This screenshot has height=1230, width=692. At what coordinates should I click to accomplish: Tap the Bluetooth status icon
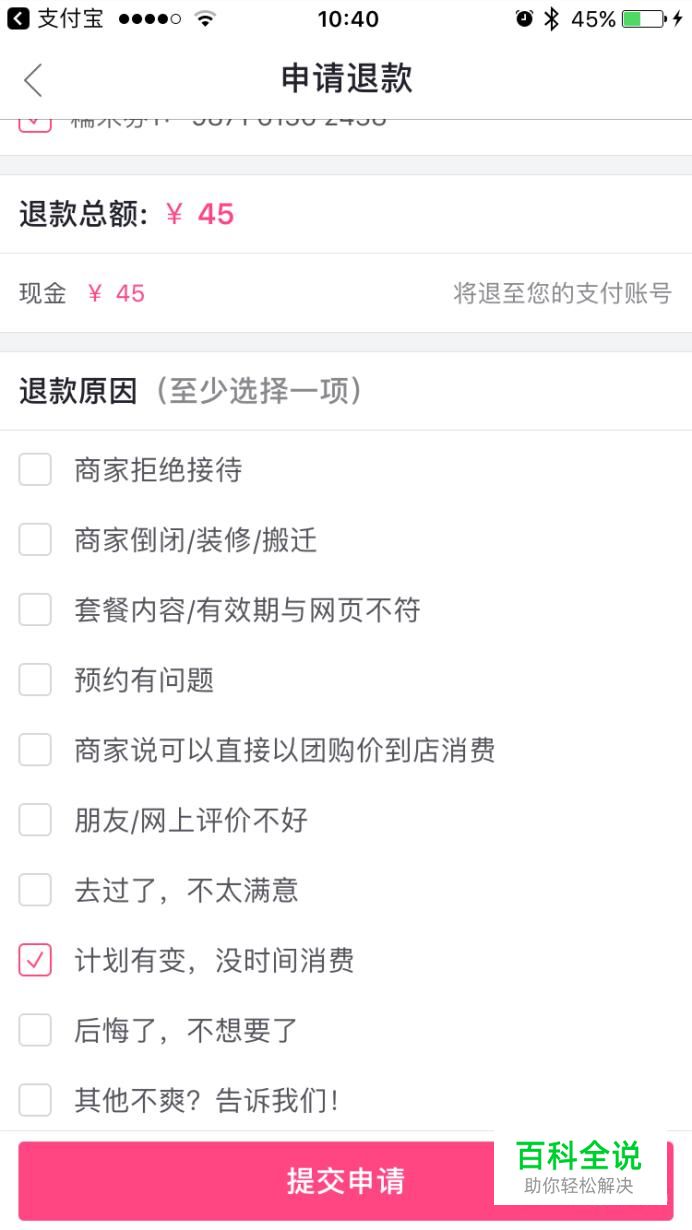pos(551,19)
